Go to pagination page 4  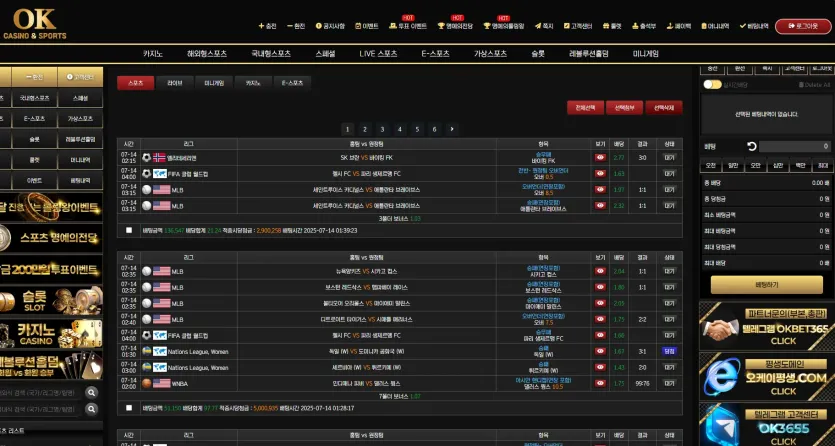399,129
